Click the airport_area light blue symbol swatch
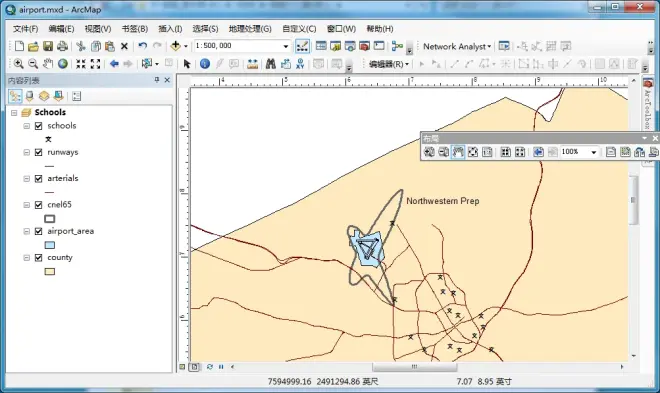This screenshot has width=660, height=393. pos(50,245)
